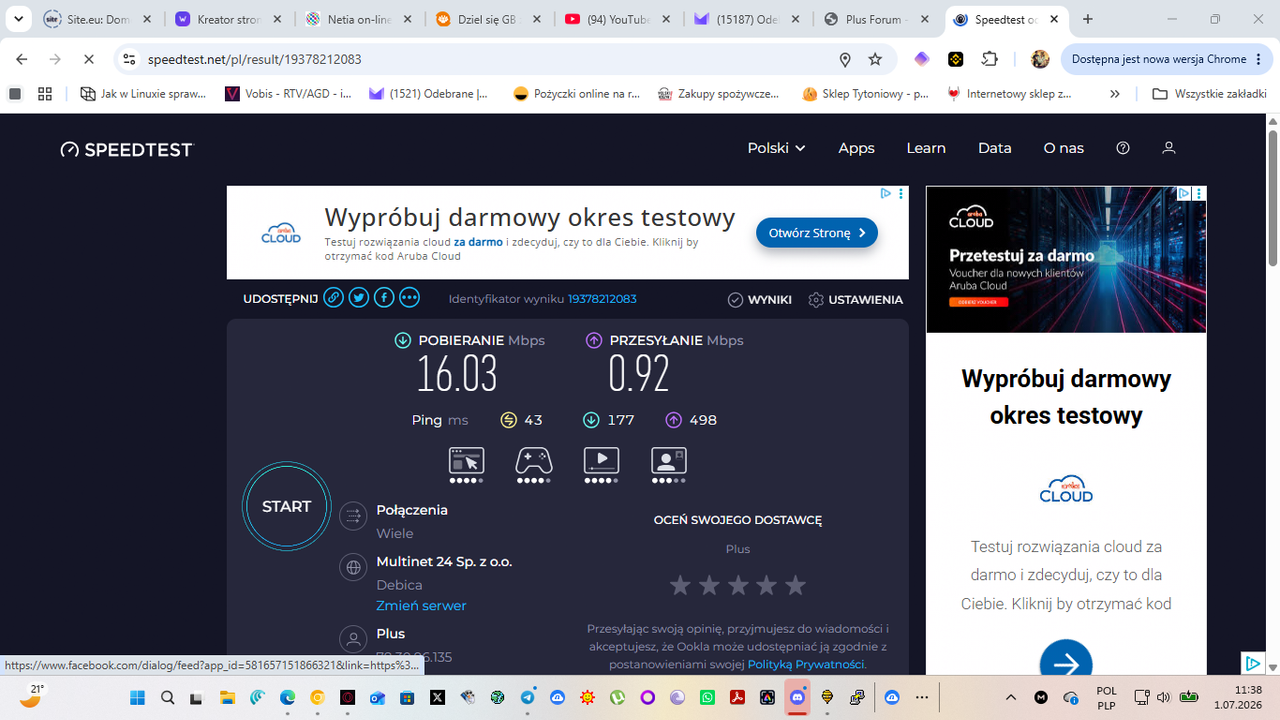Share the result on Twitter

359,298
